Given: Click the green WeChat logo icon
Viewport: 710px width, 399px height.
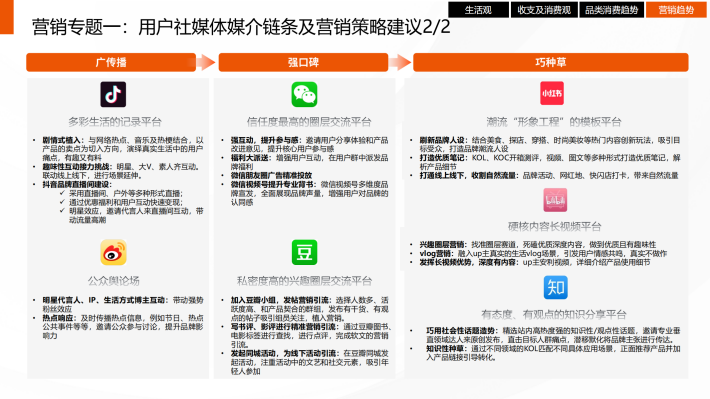Looking at the screenshot, I should 304,94.
